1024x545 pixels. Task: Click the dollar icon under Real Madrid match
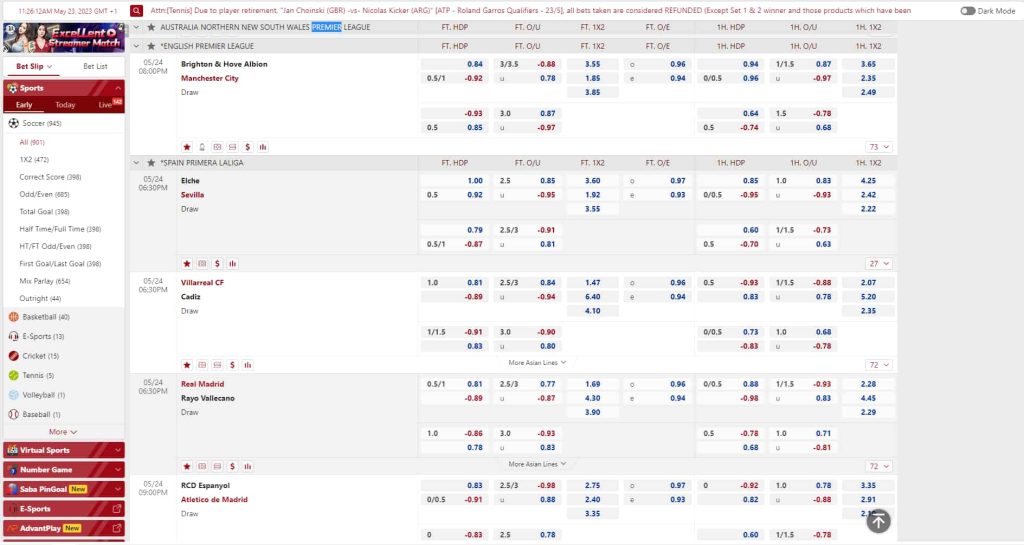pos(232,466)
